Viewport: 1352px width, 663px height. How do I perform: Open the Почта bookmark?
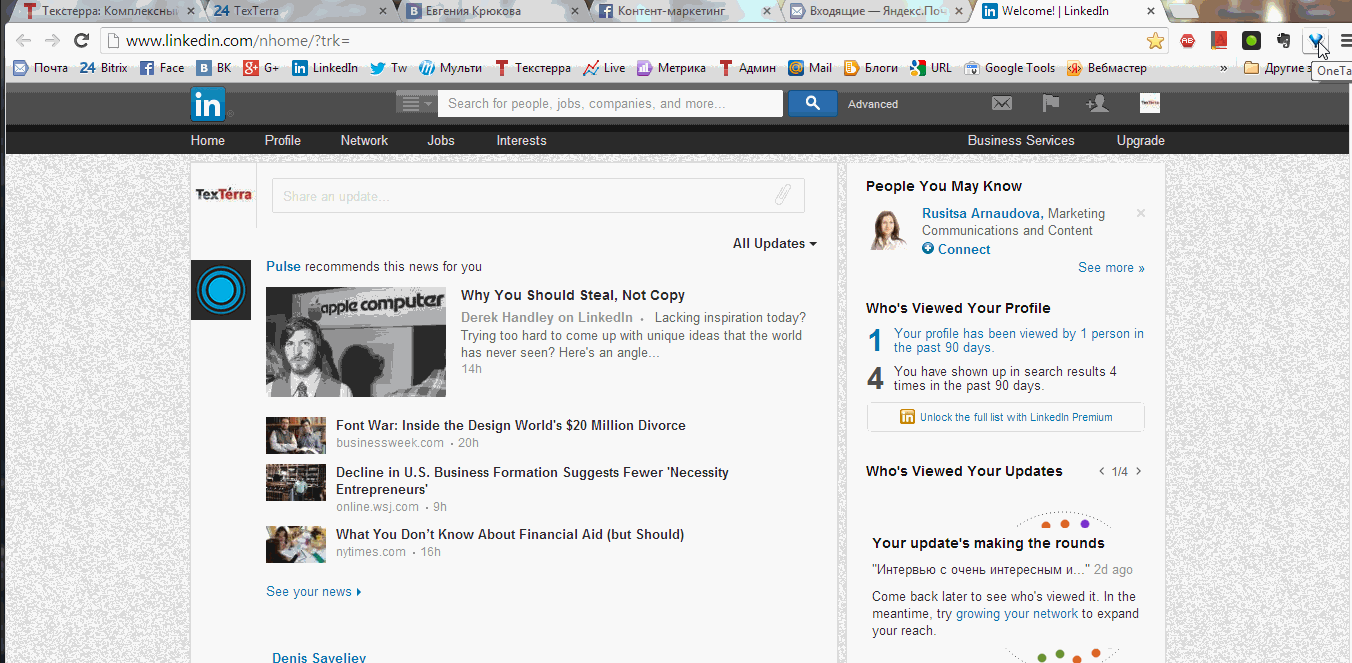click(x=40, y=68)
